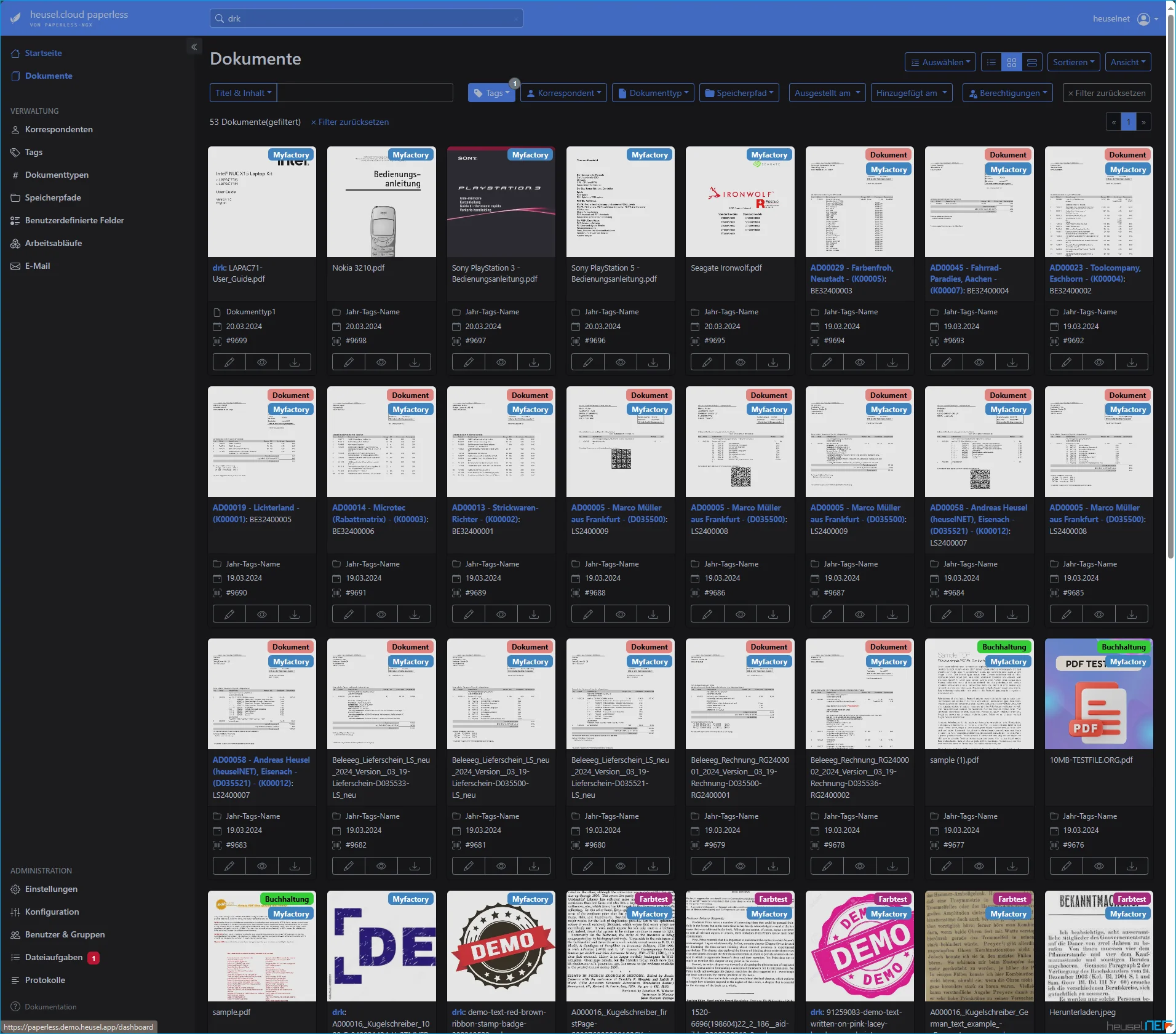Edit the 10MB-TESTFILE.ORG.pdf document

click(x=1067, y=866)
